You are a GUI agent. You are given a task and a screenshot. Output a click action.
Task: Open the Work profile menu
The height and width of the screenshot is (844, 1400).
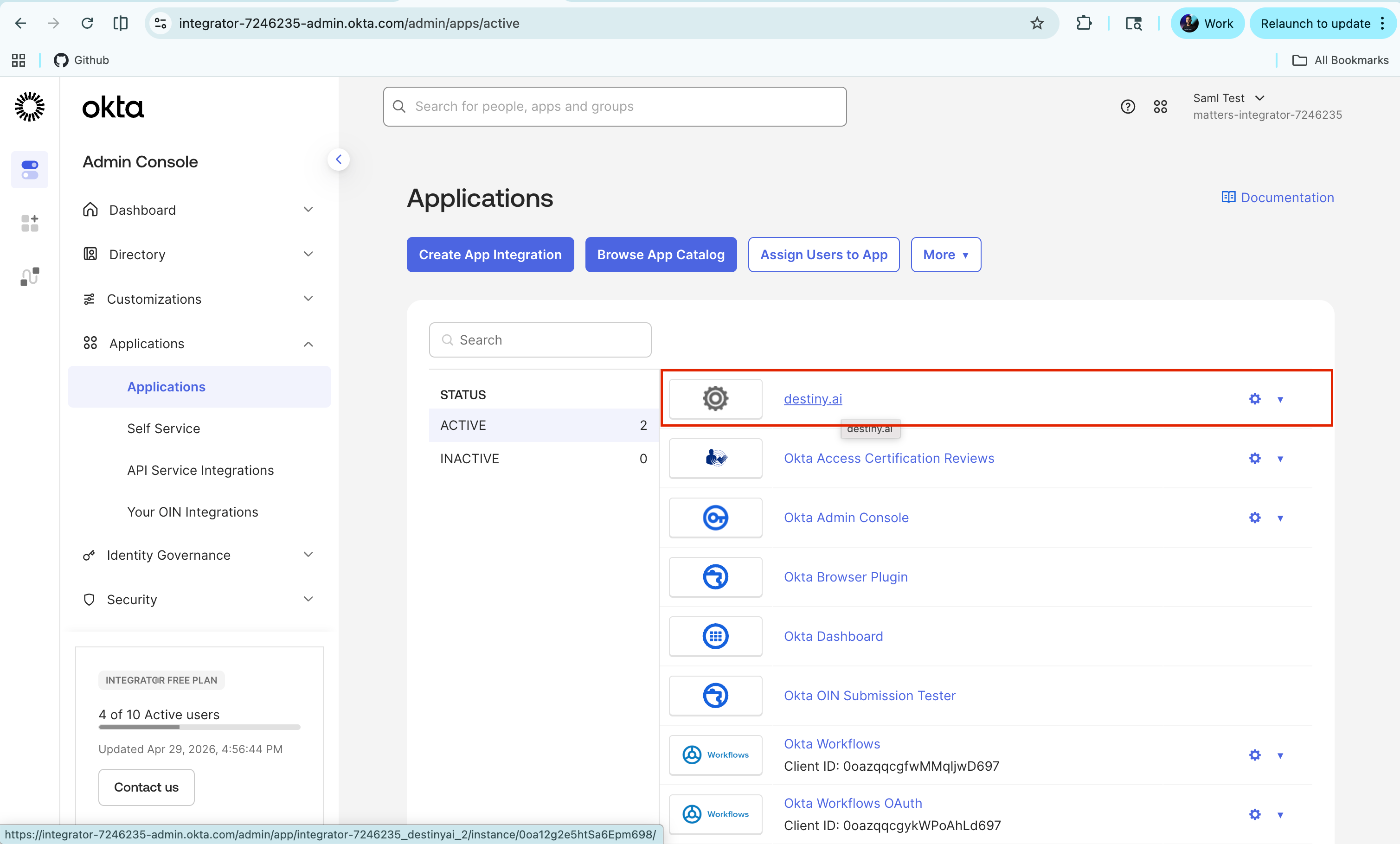[x=1207, y=23]
